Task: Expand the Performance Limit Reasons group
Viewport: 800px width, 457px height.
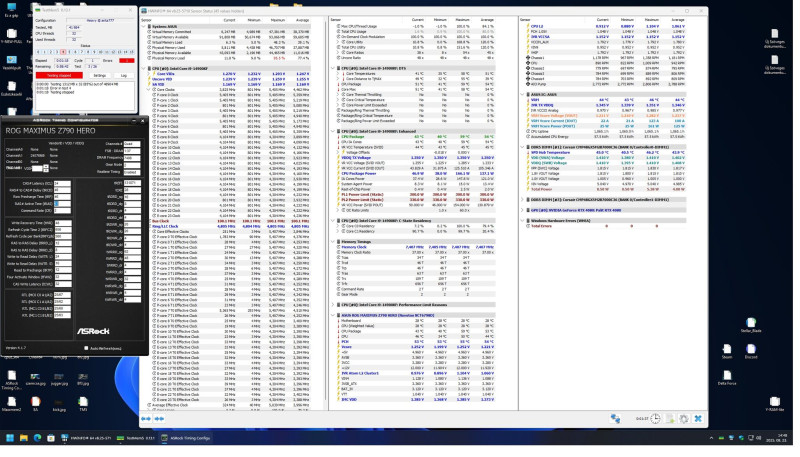Action: click(x=333, y=305)
